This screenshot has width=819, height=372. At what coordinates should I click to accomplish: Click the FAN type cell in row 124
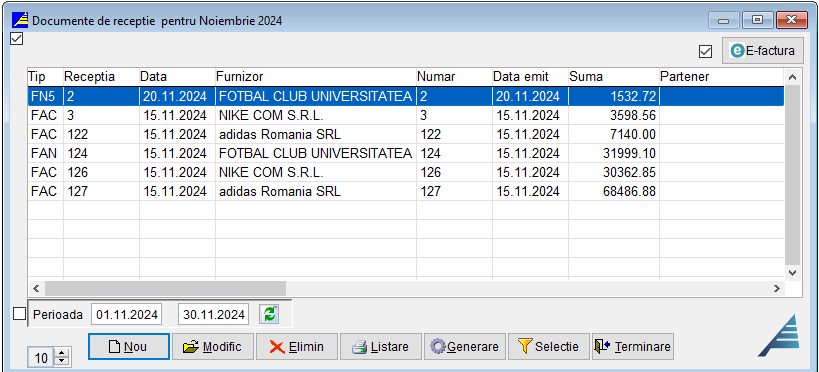(45, 154)
